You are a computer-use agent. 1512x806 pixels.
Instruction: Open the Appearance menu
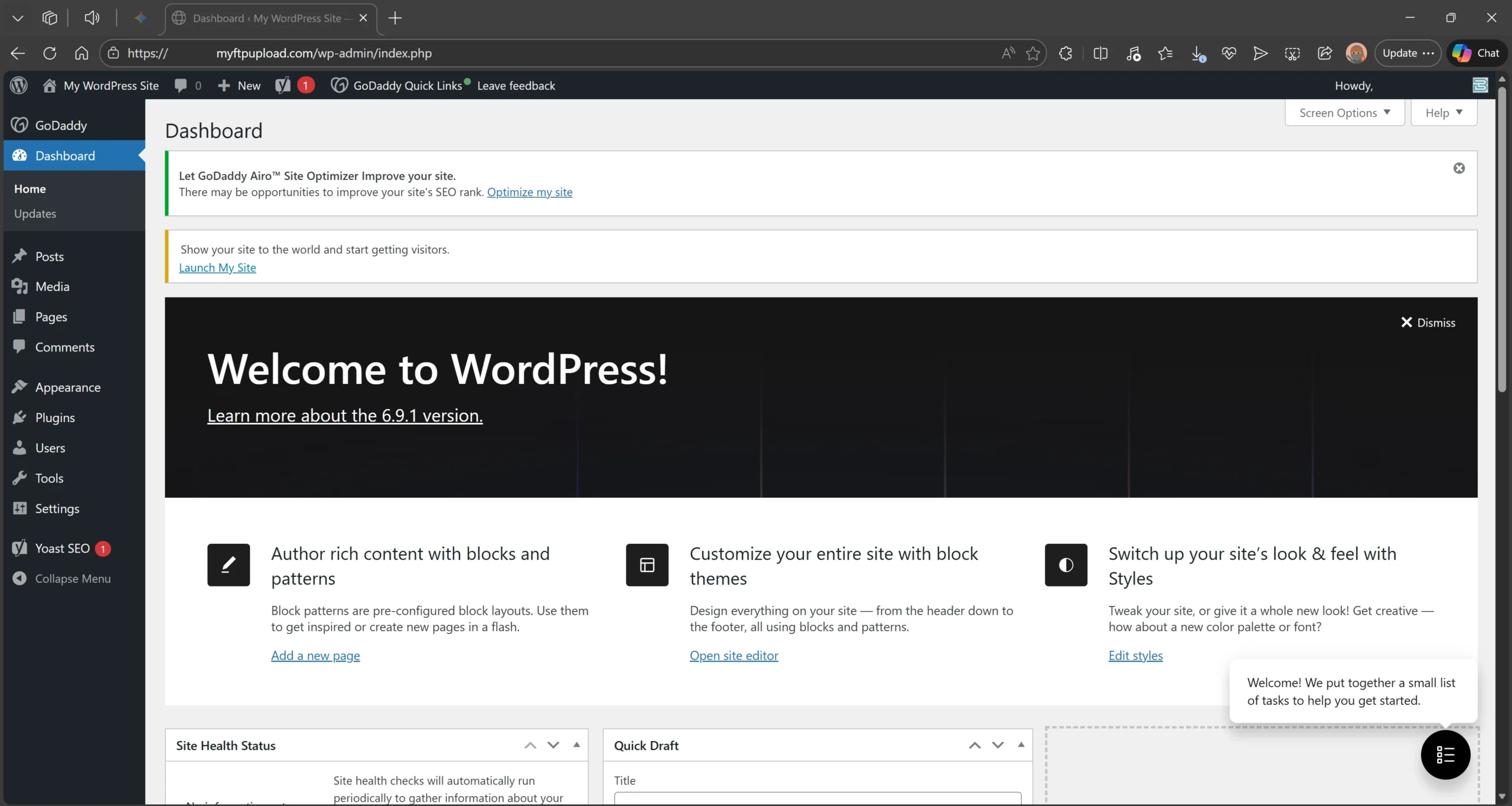point(73,387)
